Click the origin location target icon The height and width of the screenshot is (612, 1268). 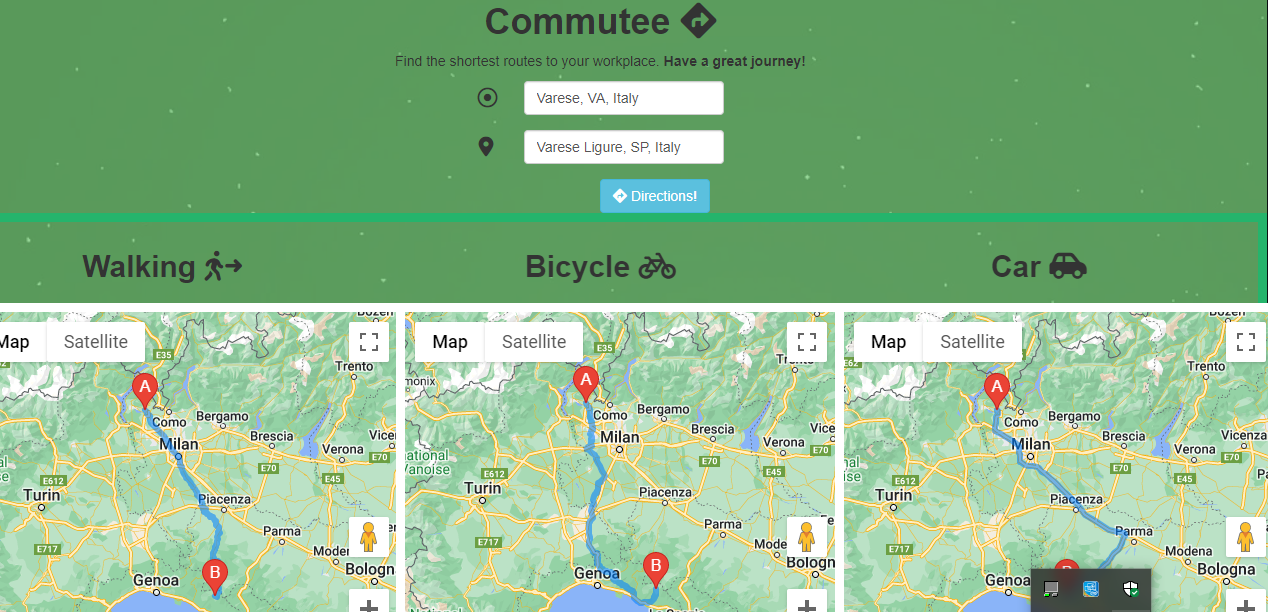click(x=487, y=97)
